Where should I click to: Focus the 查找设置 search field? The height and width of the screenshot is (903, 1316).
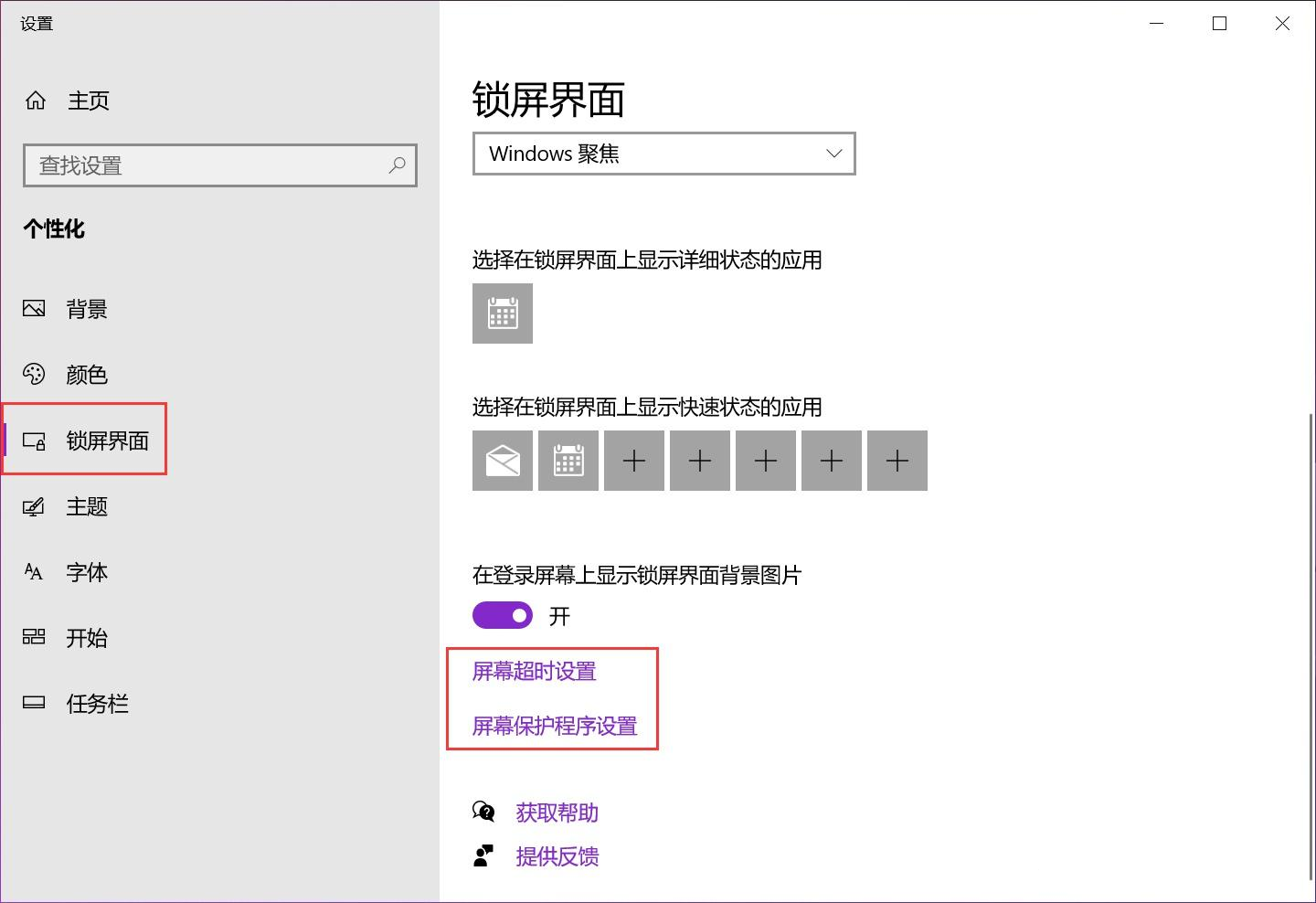pos(220,165)
